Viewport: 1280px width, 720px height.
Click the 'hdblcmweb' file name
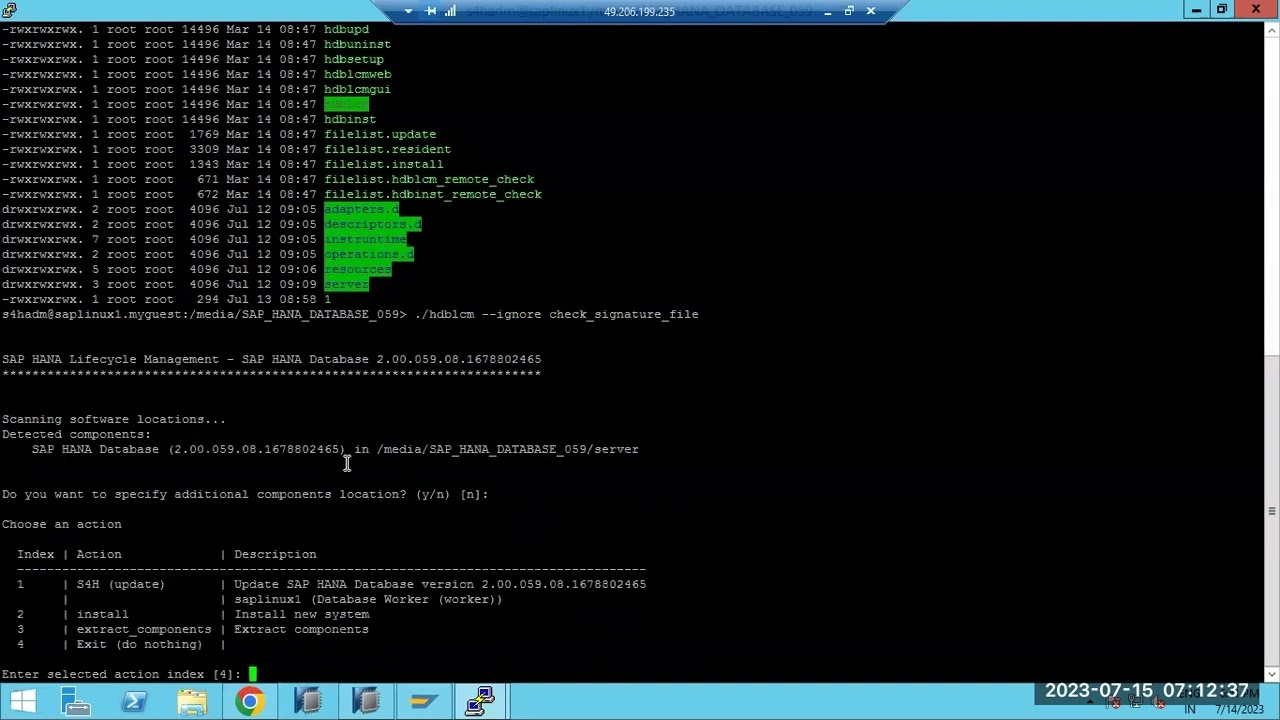(357, 74)
